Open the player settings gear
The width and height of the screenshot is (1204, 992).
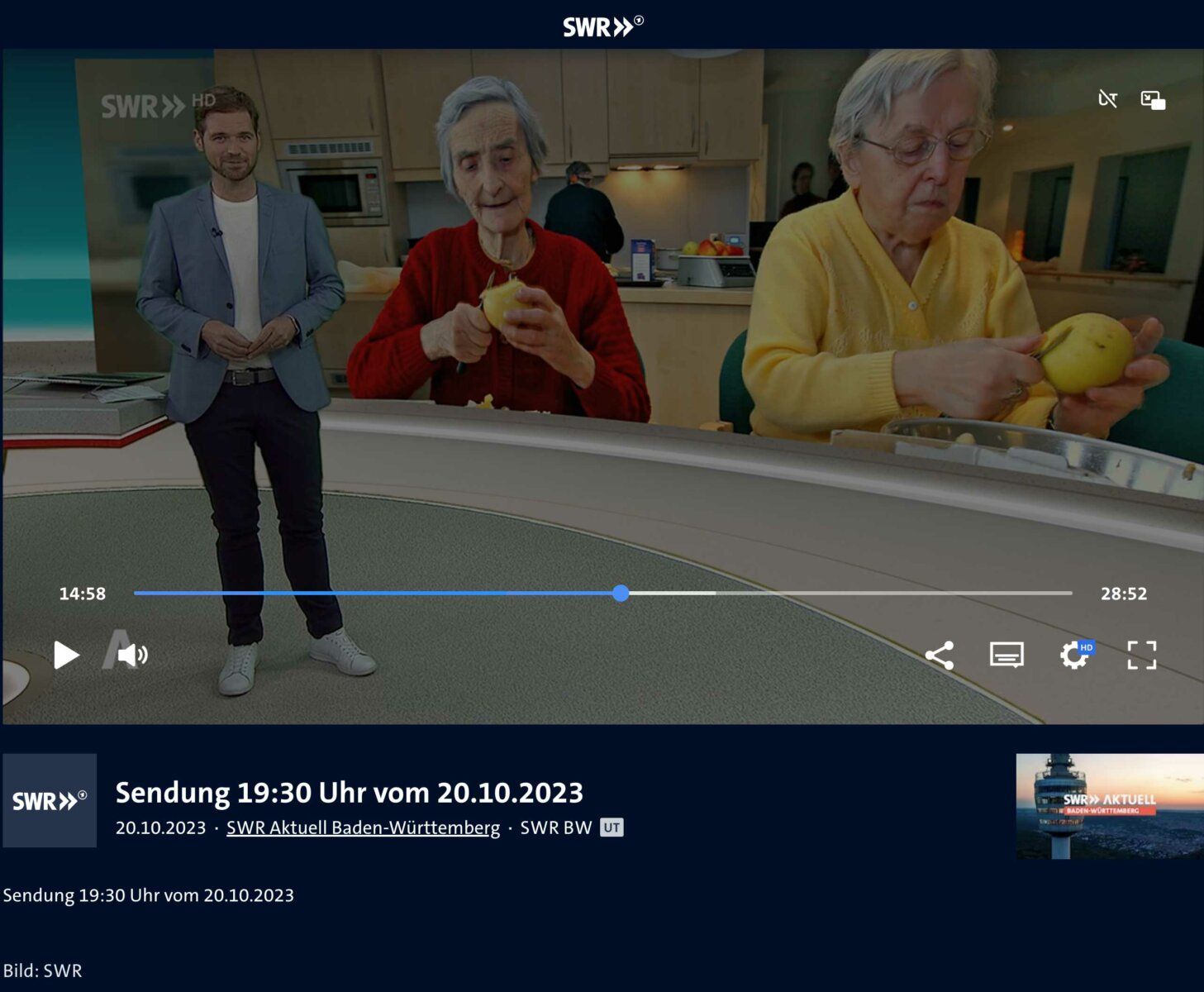(x=1073, y=656)
